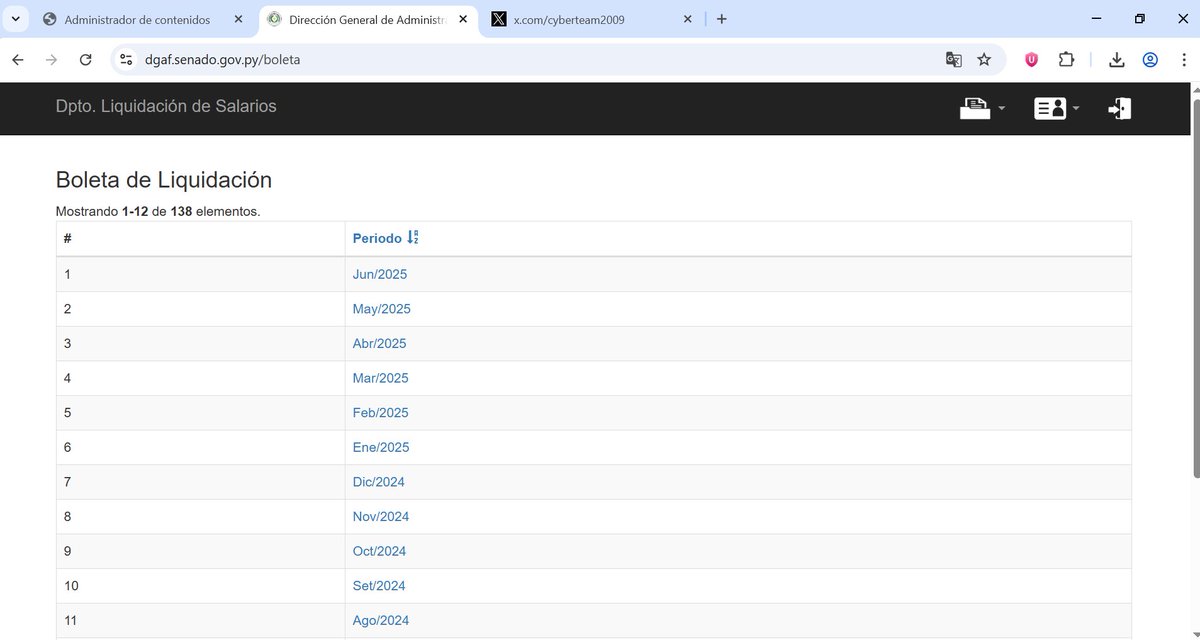The image size is (1200, 640).
Task: Expand the caret next to the boleta icon
Action: point(1001,109)
